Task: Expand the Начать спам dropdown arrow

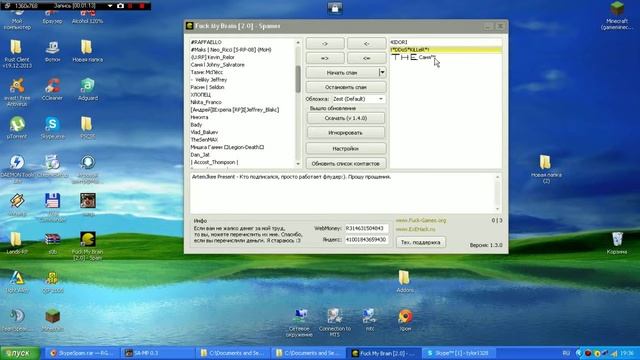Action: pos(382,72)
